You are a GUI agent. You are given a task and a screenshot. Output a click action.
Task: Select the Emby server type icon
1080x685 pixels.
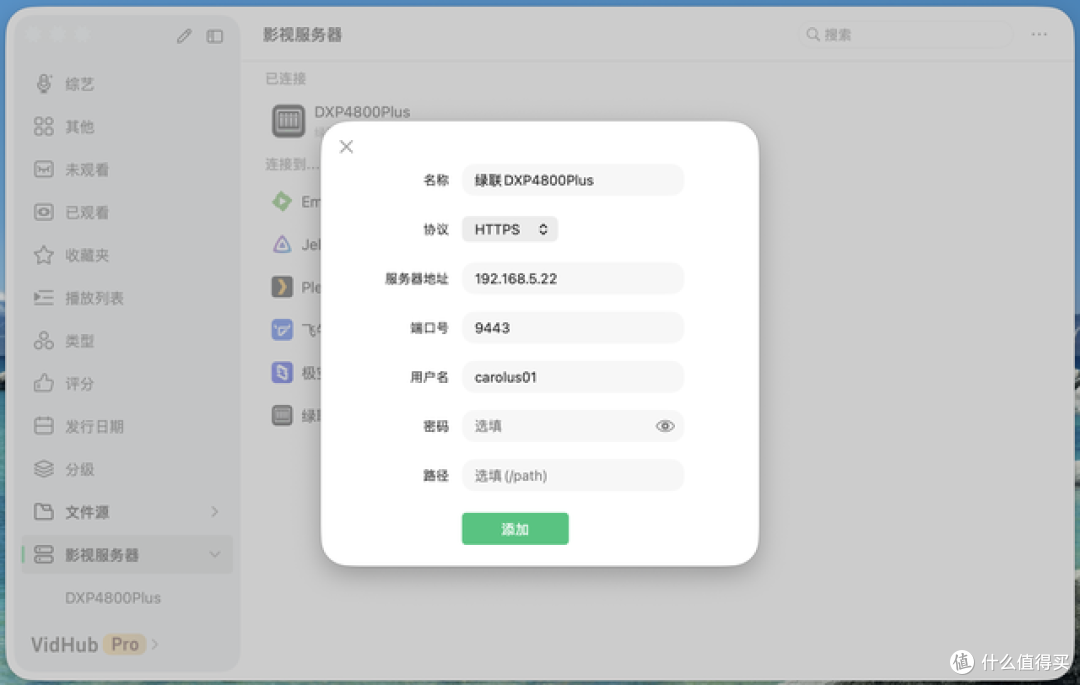pyautogui.click(x=282, y=201)
